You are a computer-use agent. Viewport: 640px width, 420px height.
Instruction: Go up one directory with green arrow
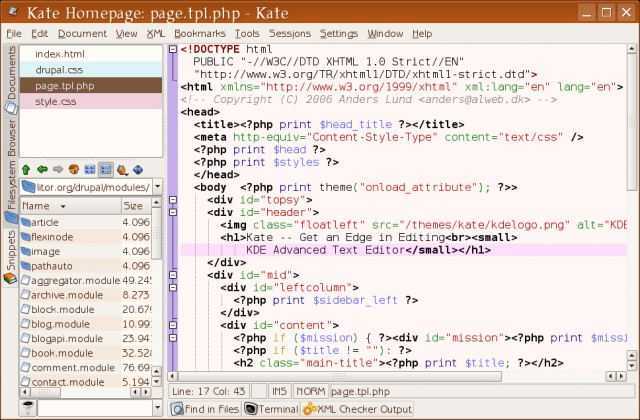click(26, 169)
